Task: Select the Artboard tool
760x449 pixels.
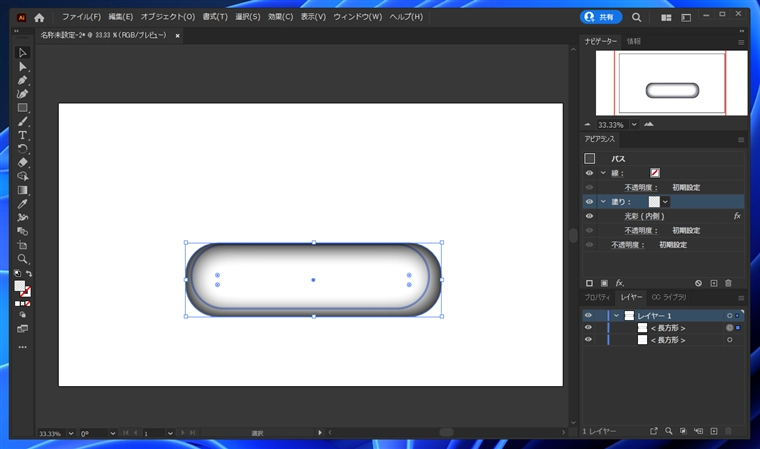Action: coord(22,245)
